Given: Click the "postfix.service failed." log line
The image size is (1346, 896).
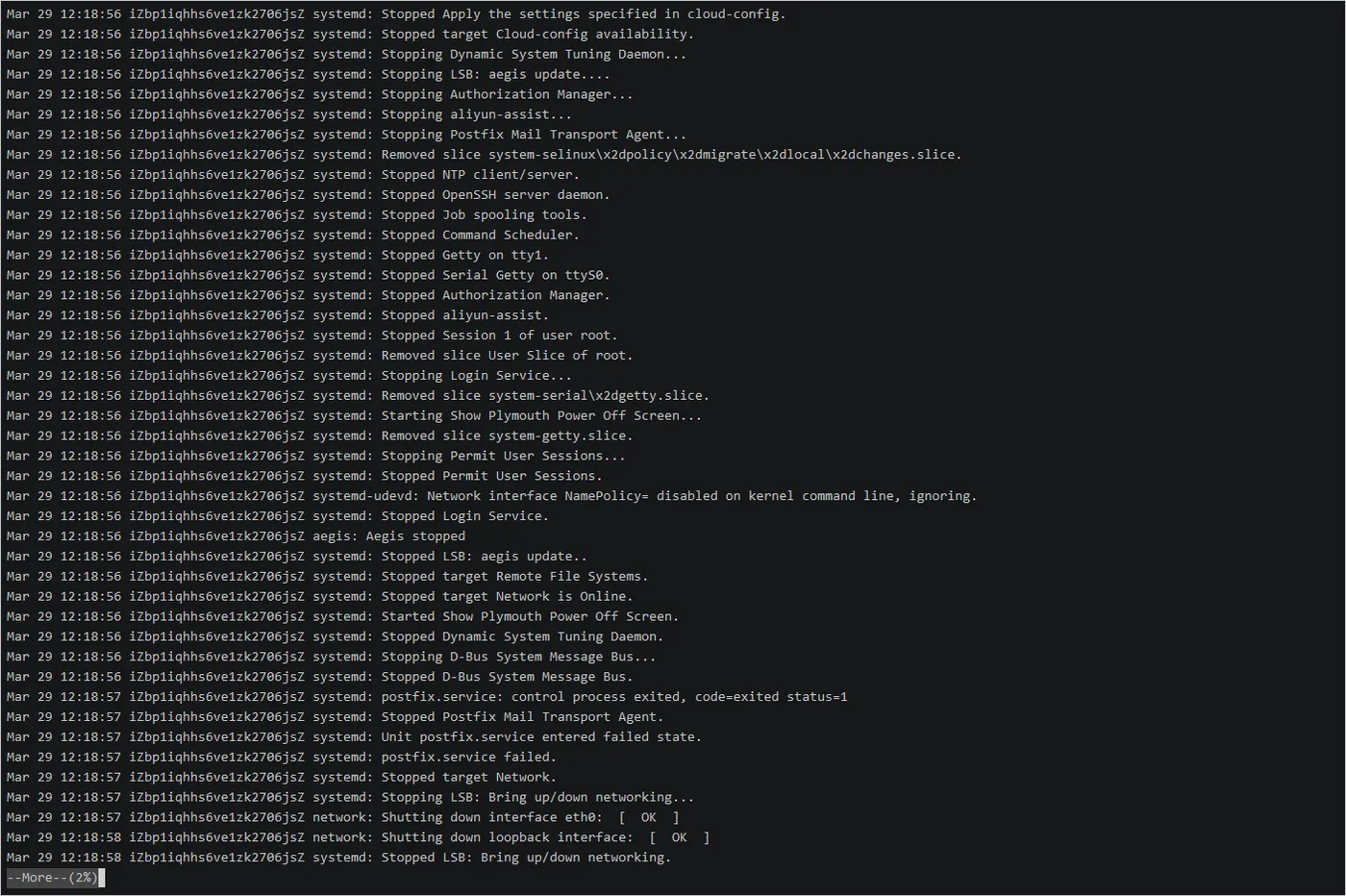Looking at the screenshot, I should [x=468, y=757].
